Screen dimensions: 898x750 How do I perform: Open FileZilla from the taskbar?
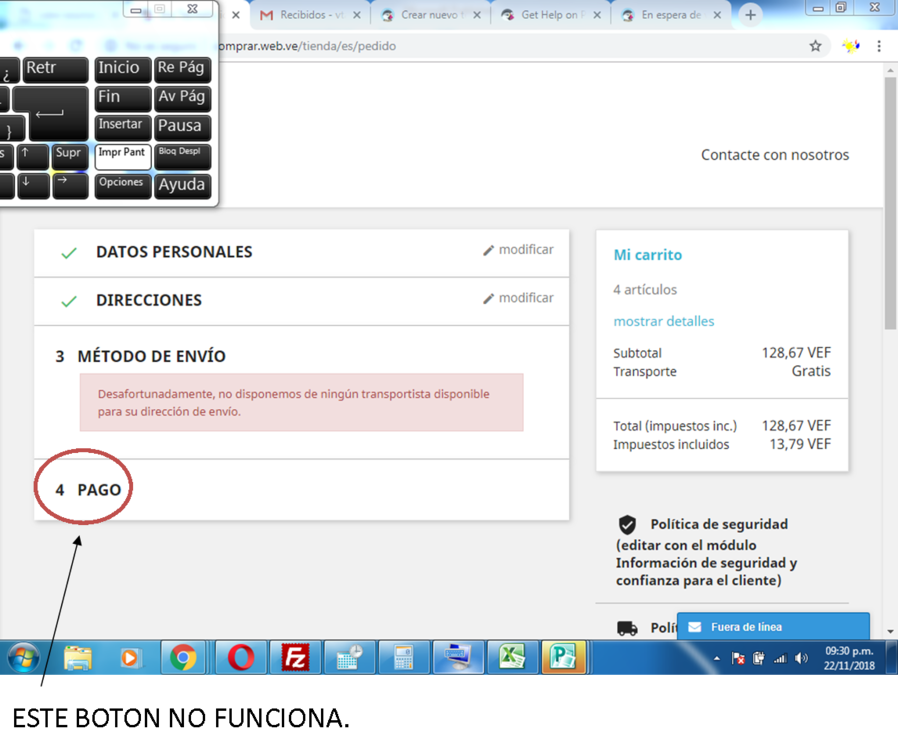295,658
